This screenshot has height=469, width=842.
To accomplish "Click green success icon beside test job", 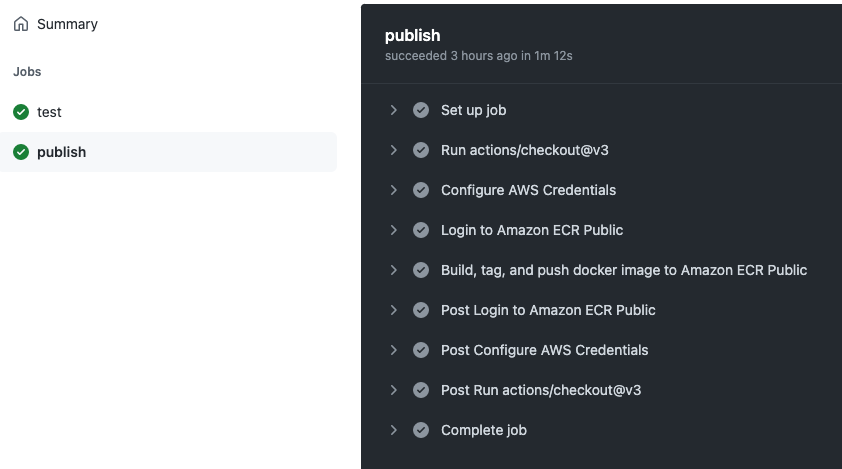I will (21, 112).
